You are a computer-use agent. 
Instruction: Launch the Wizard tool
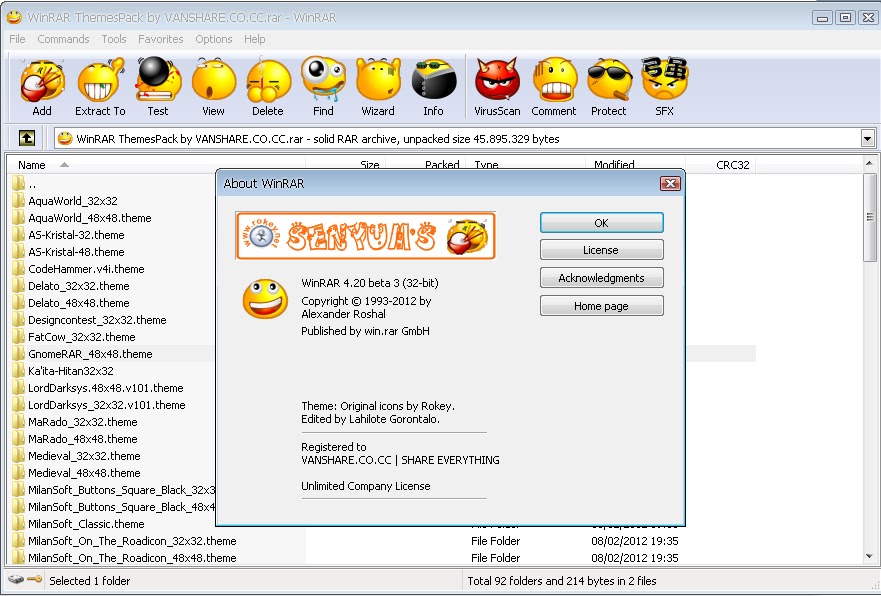(x=378, y=87)
